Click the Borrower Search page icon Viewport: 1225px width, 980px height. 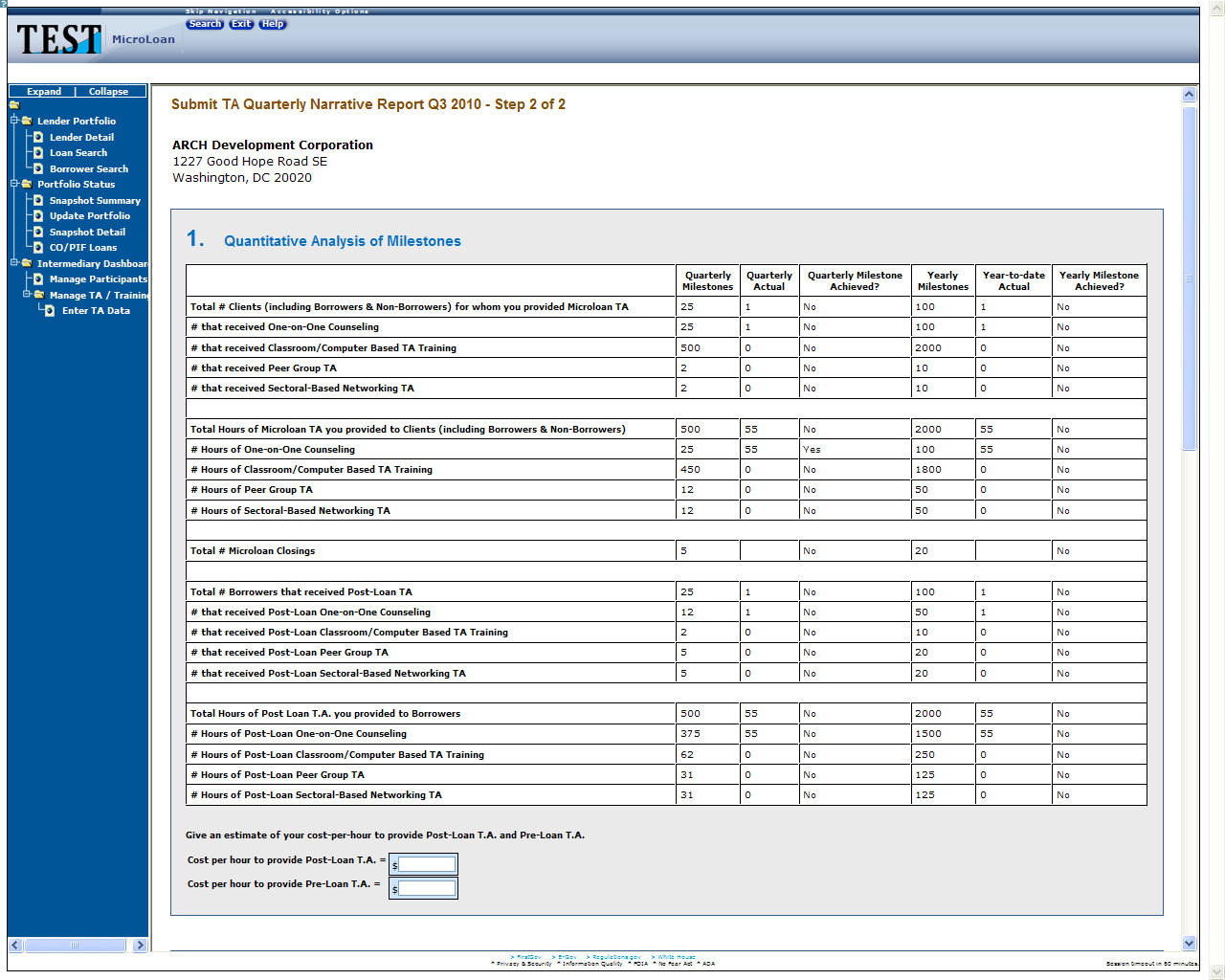point(38,168)
